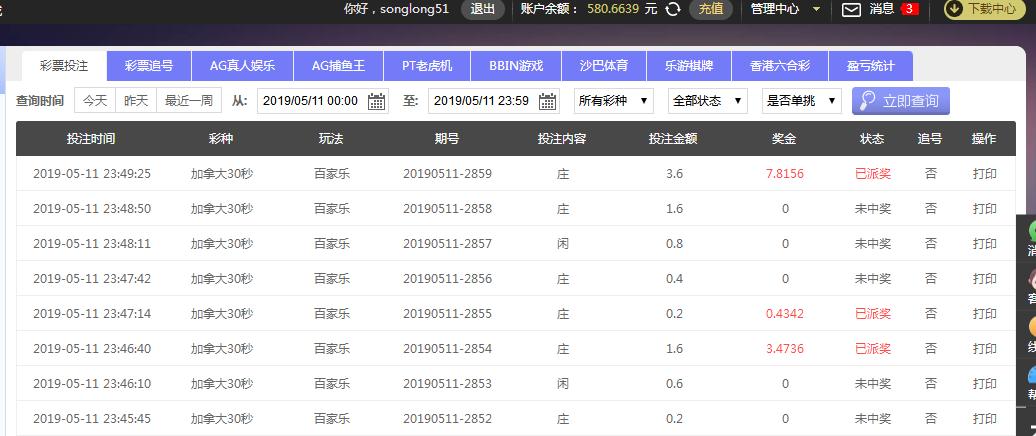Click the refresh balance icon
The width and height of the screenshot is (1036, 436).
[673, 9]
